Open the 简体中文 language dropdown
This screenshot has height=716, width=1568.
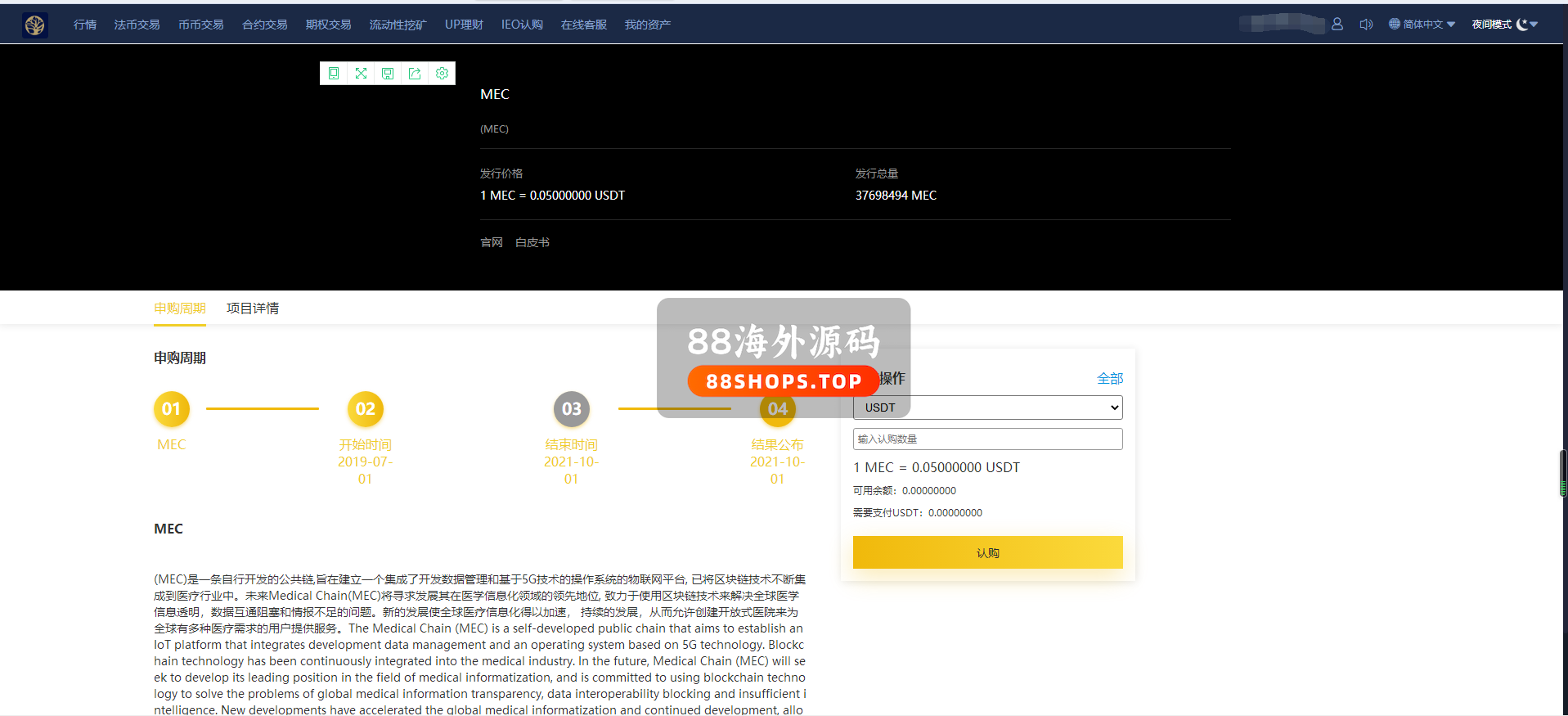[1422, 25]
